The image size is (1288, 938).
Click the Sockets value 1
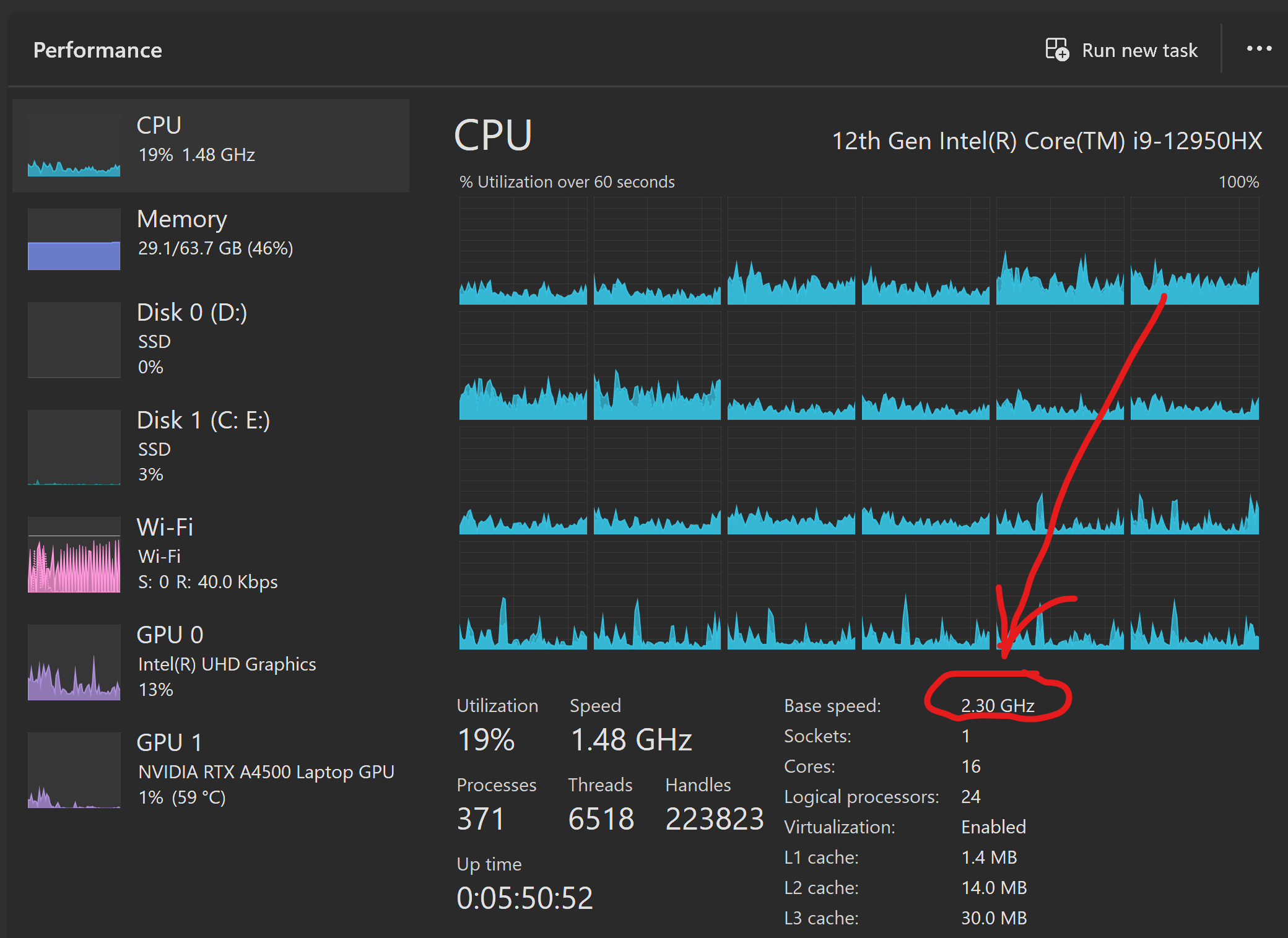(966, 736)
